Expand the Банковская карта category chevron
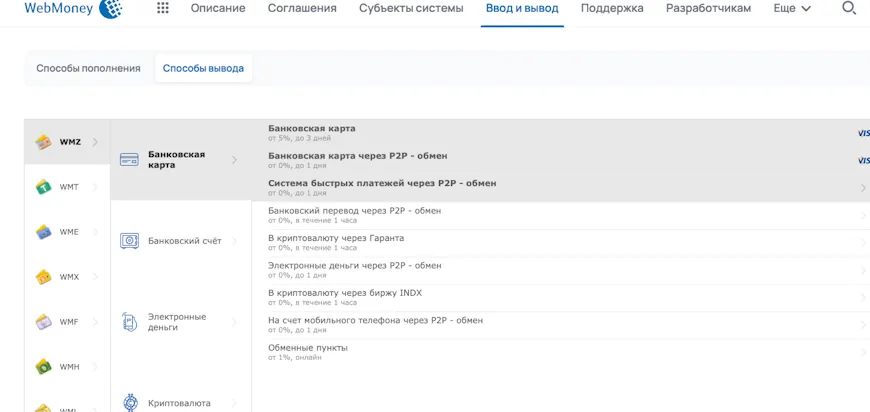Image resolution: width=870 pixels, height=412 pixels. (234, 160)
